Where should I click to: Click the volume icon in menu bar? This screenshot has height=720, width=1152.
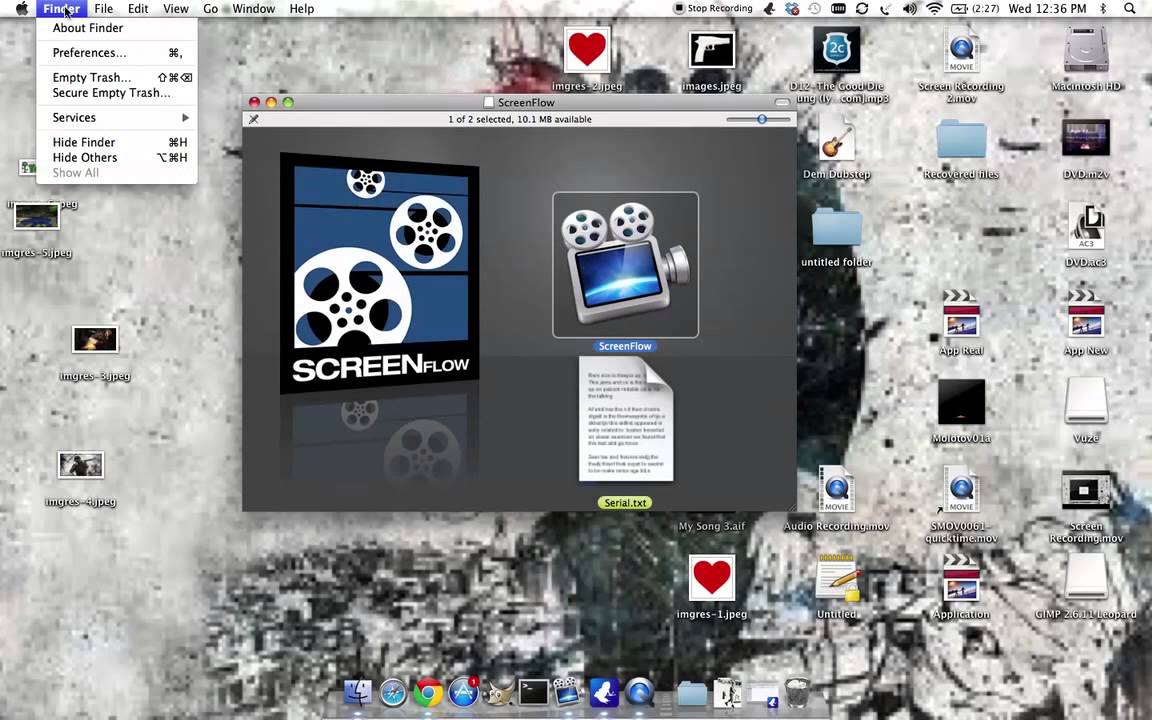pos(910,8)
